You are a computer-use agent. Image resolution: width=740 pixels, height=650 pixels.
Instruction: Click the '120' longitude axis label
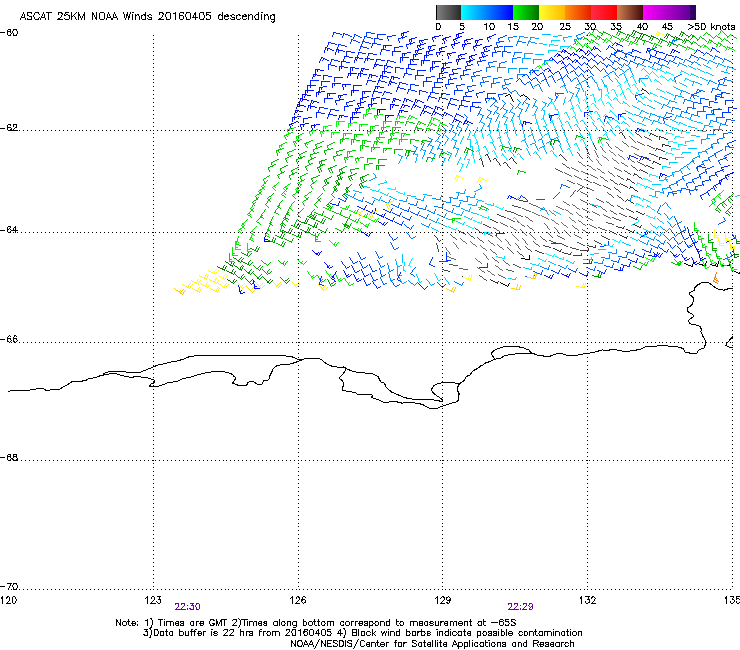8,600
